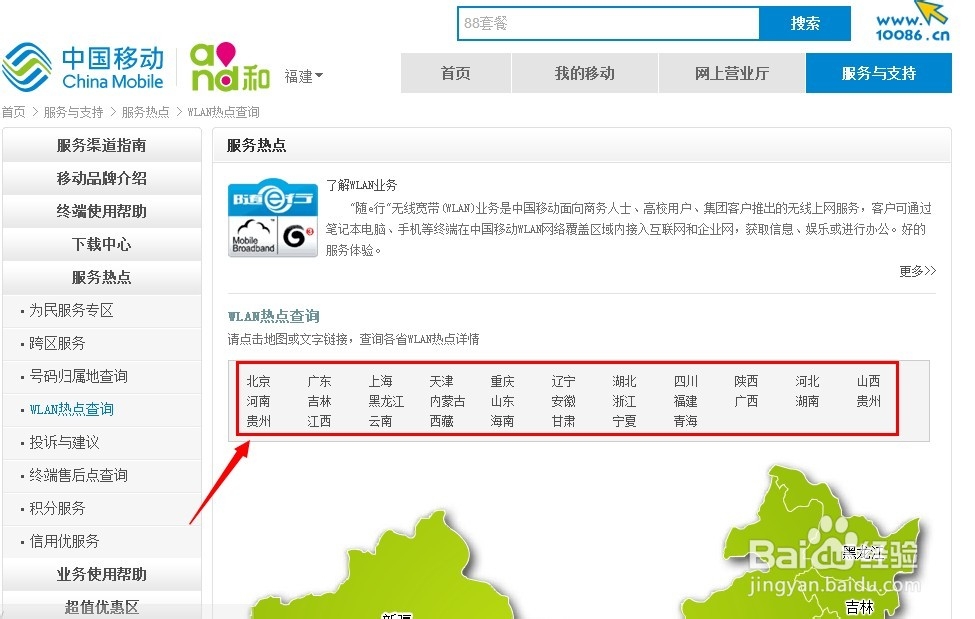Click 黑龙江 in the province text list
The height and width of the screenshot is (619, 975).
[x=386, y=401]
